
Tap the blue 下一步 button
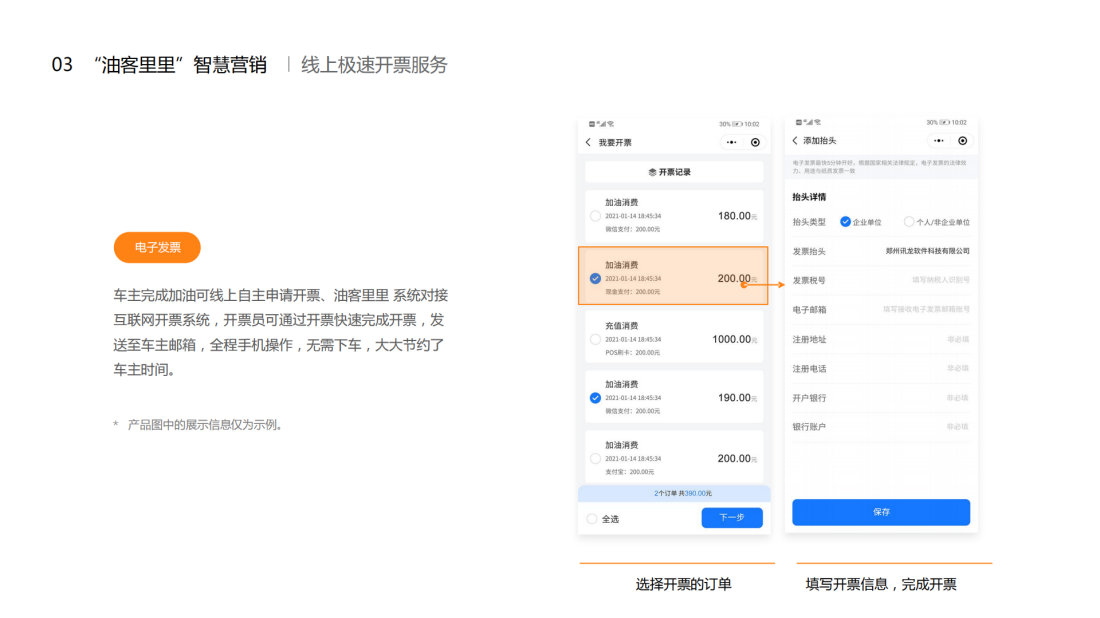(732, 518)
